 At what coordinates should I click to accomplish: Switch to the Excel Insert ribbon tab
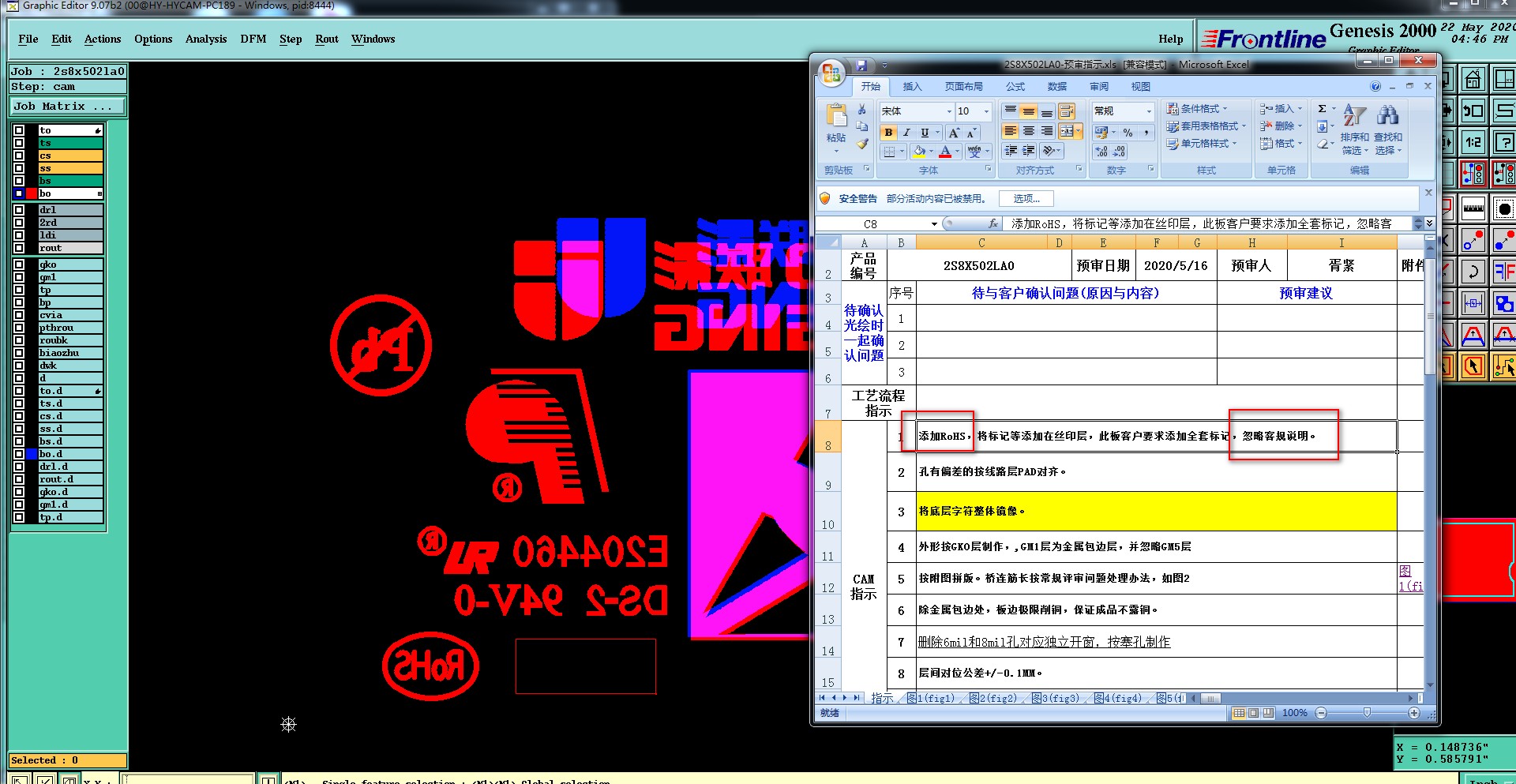pyautogui.click(x=912, y=87)
